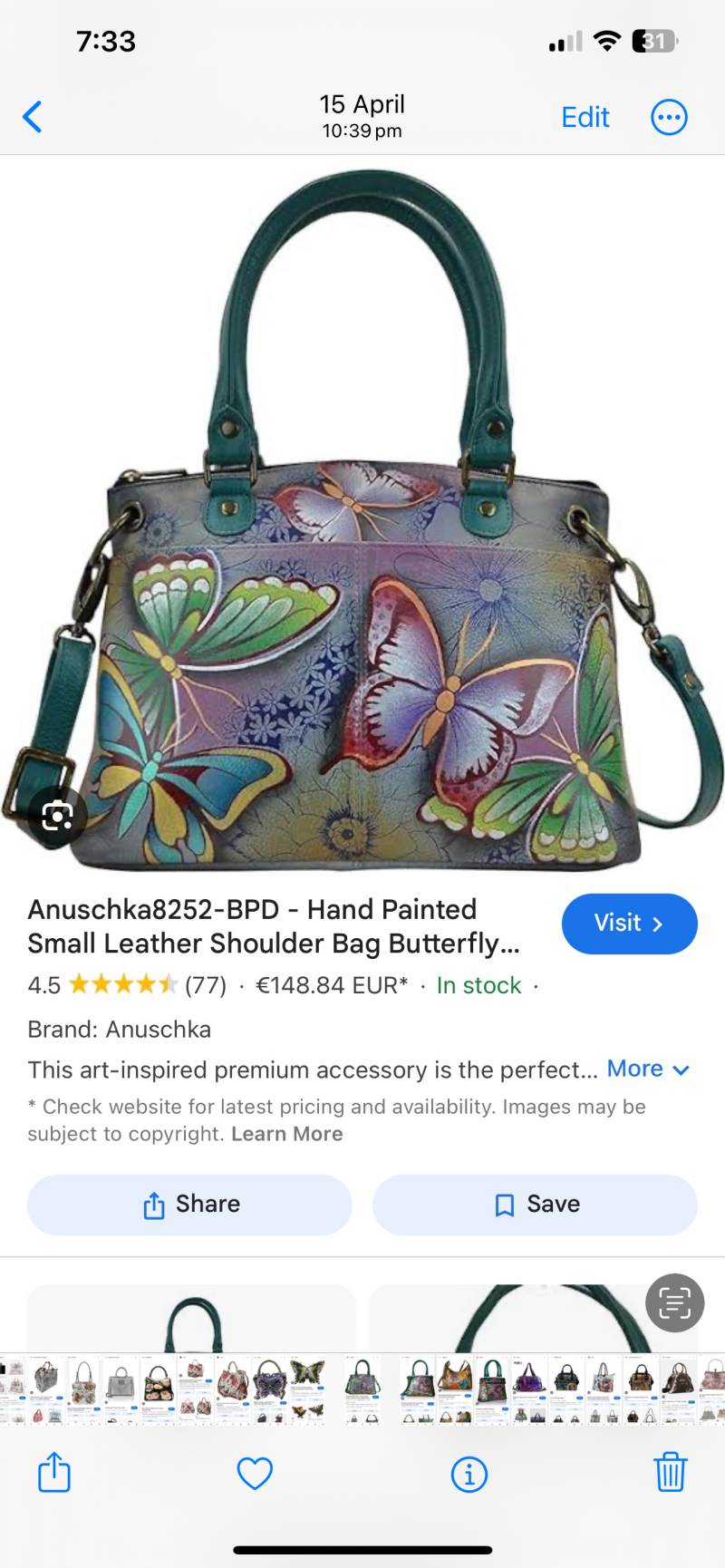Open photo info with the i icon
The width and height of the screenshot is (725, 1568).
pos(469,1475)
